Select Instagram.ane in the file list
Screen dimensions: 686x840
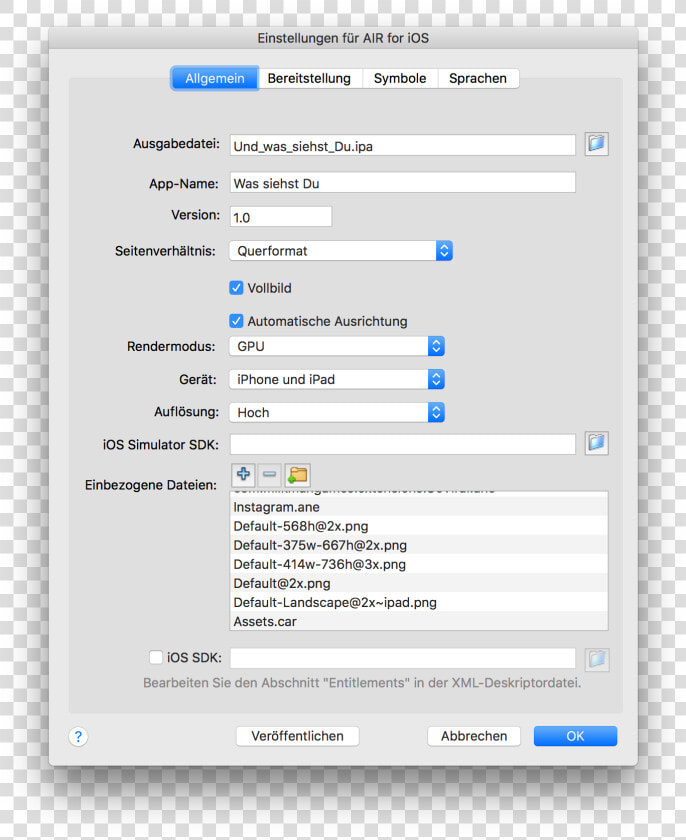419,507
